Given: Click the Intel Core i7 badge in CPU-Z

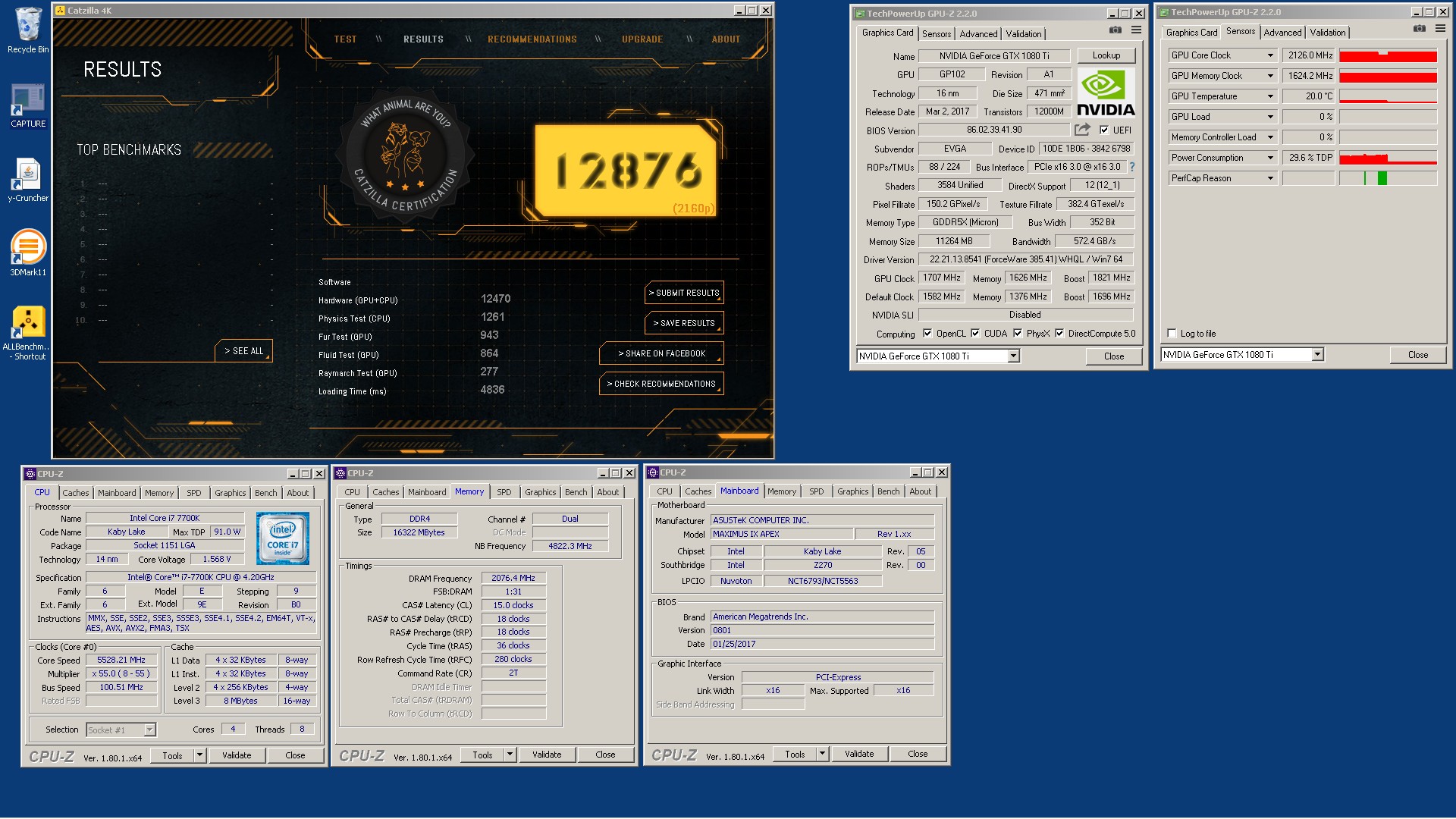Looking at the screenshot, I should point(283,538).
